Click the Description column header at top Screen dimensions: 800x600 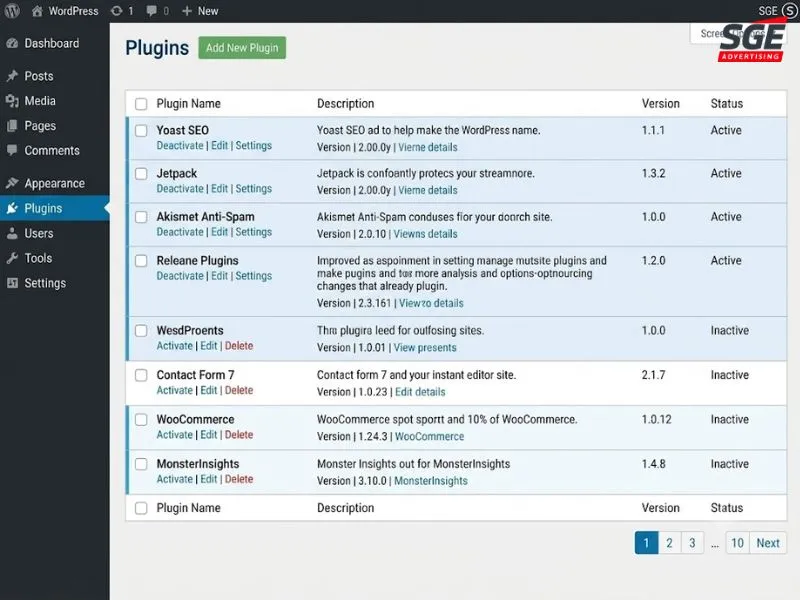point(345,104)
